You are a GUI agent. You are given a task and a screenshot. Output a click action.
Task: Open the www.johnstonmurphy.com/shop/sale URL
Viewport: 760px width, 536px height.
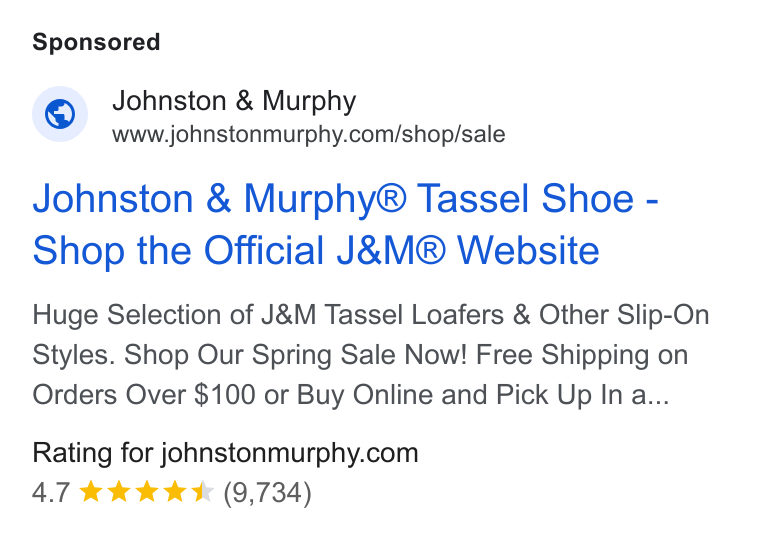click(x=309, y=134)
